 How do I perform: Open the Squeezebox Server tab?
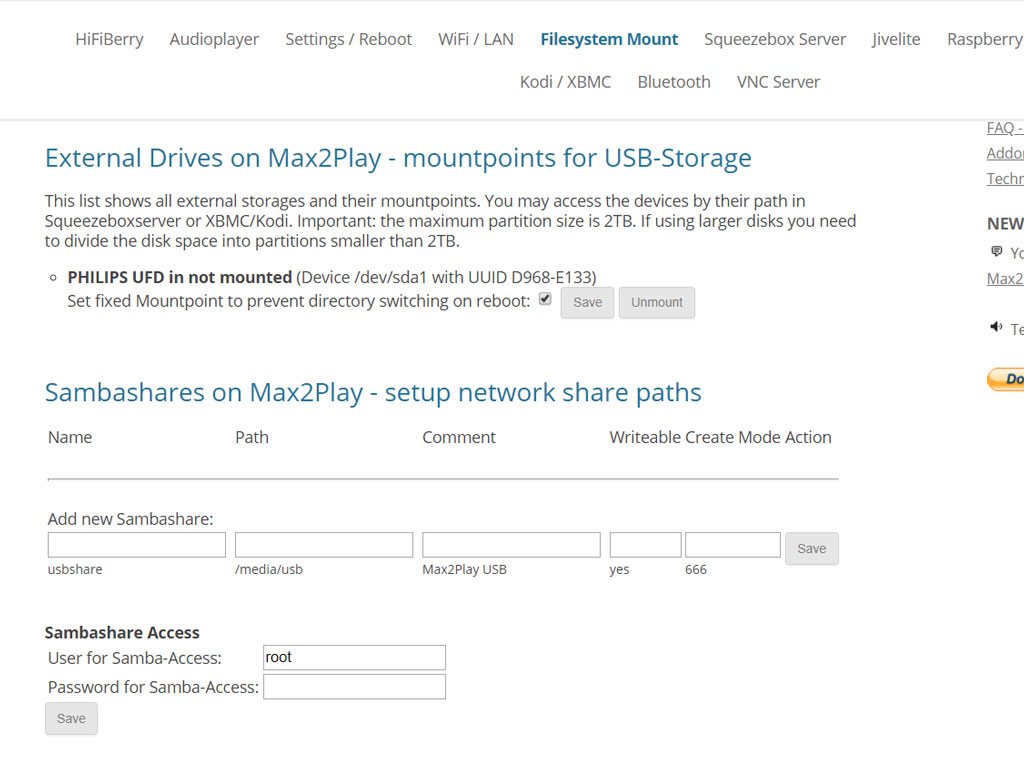(x=775, y=39)
